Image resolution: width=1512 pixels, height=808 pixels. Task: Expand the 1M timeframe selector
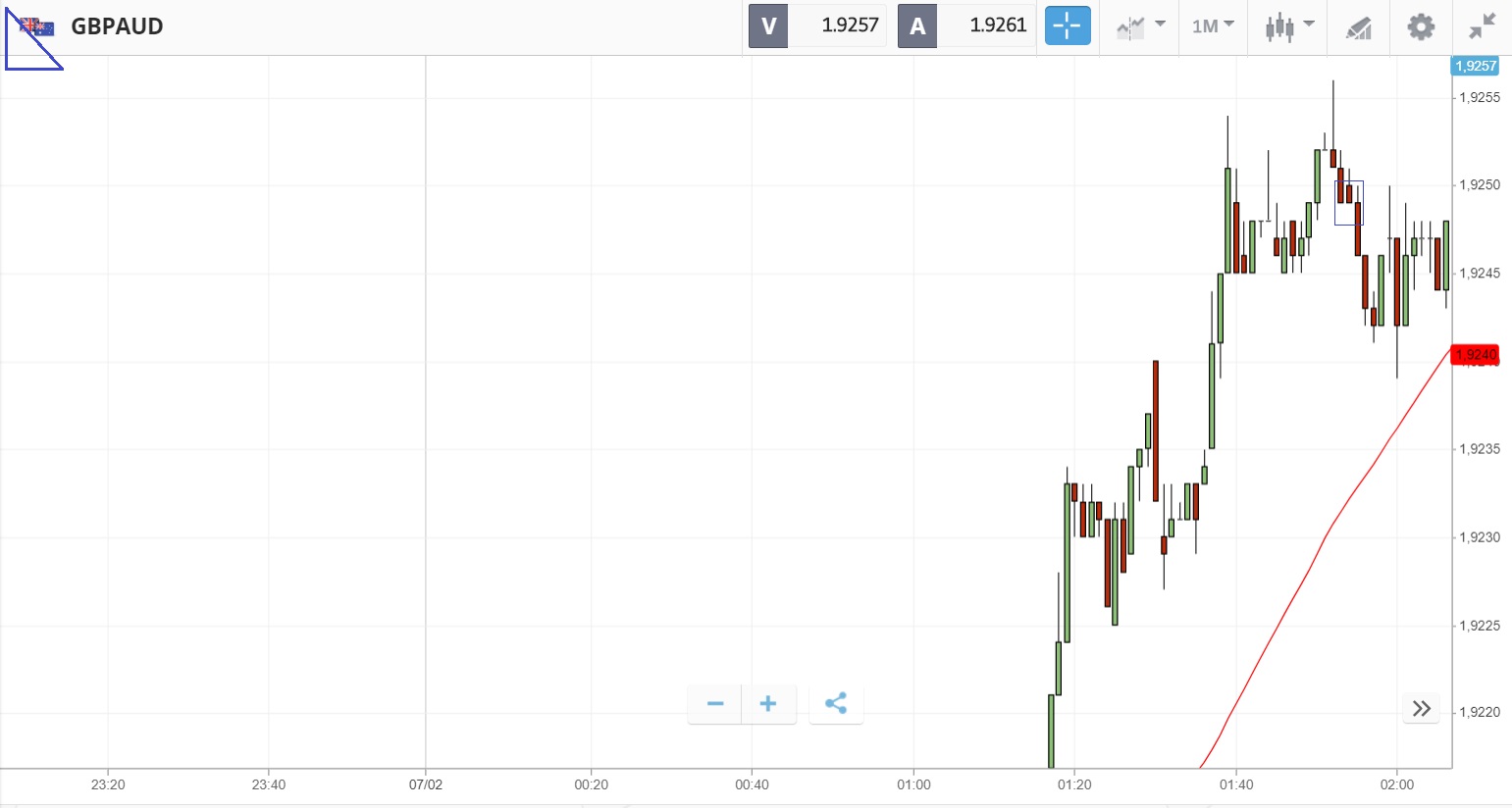click(1213, 26)
